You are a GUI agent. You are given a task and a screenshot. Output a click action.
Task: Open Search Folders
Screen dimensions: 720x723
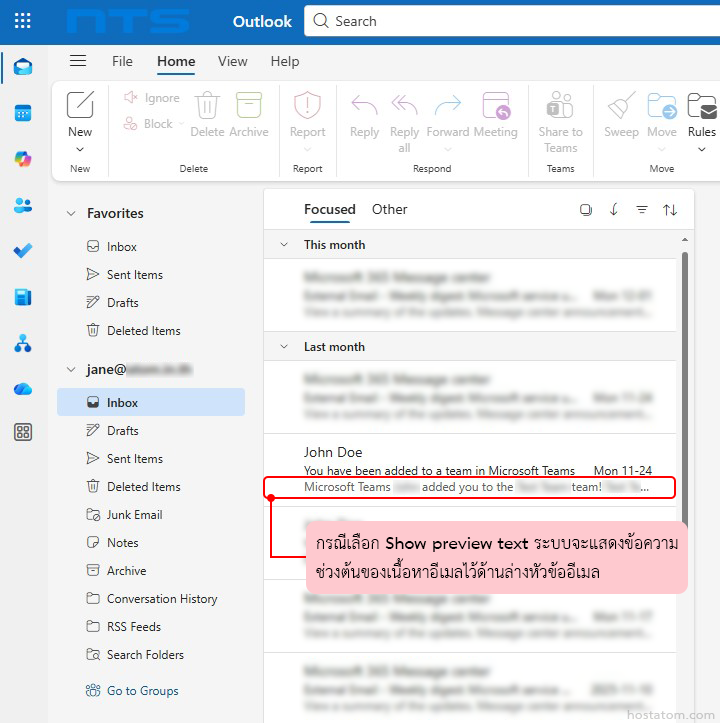pos(151,655)
